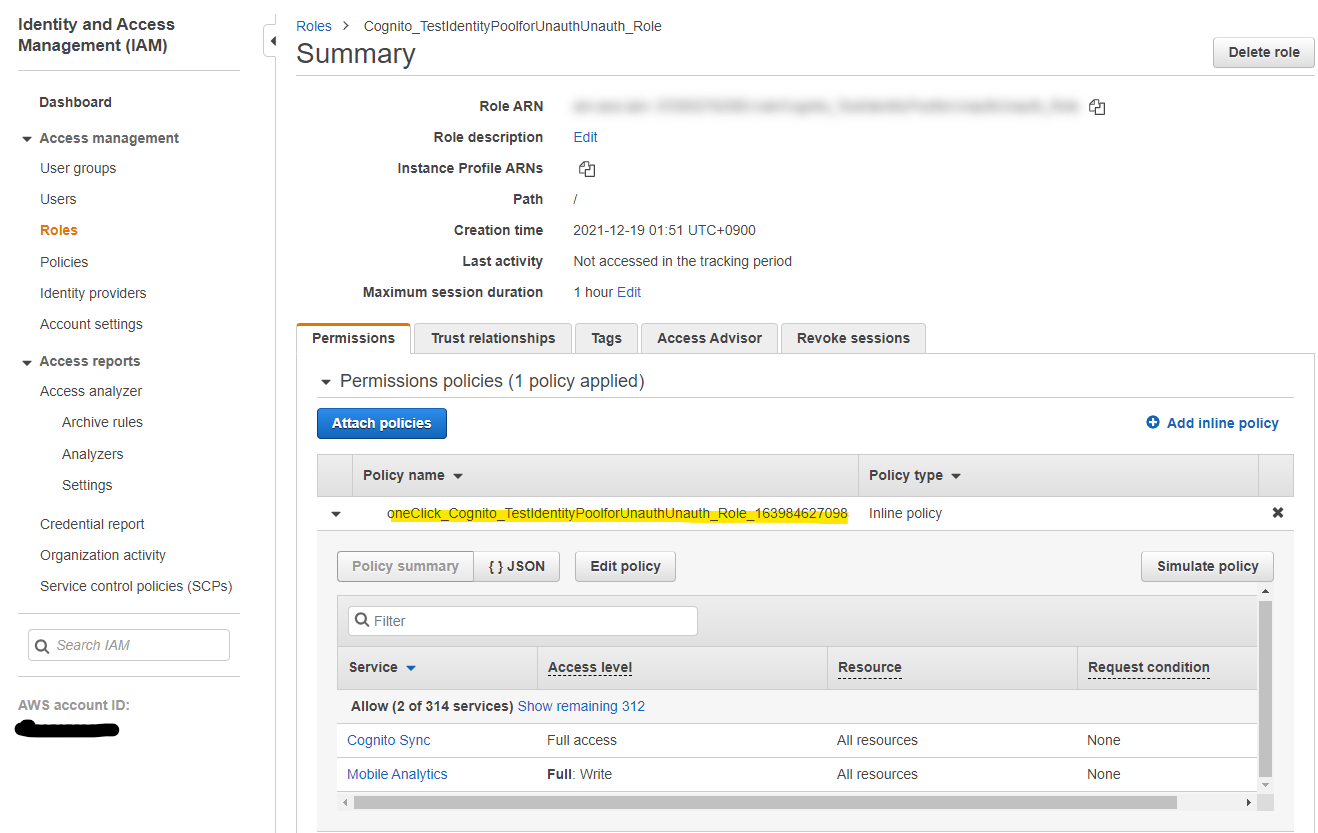The image size is (1318, 833).
Task: Open the IAM Dashboard
Action: 75,102
